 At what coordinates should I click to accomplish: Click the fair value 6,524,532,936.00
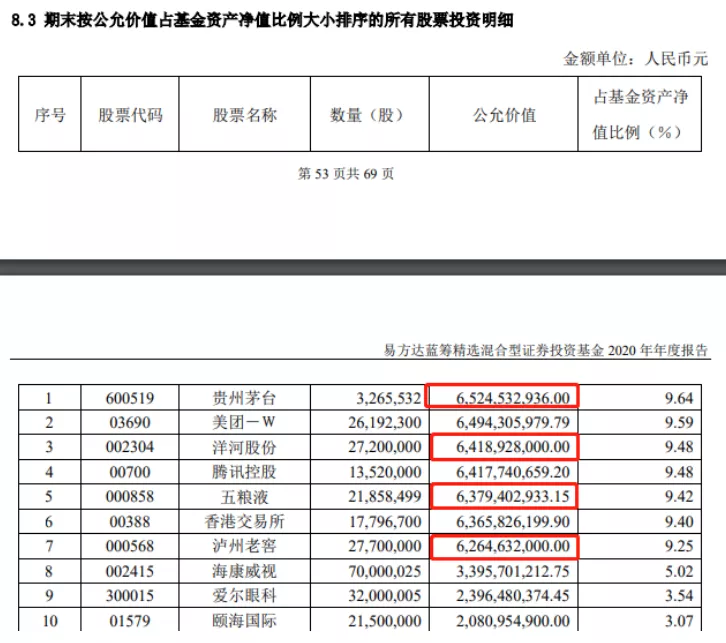click(x=513, y=398)
